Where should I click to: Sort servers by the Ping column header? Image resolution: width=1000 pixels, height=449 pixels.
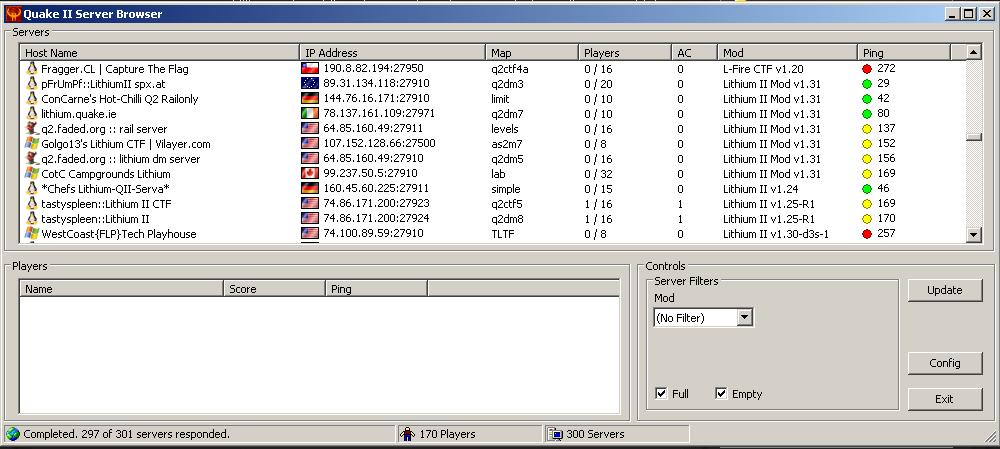click(x=910, y=52)
